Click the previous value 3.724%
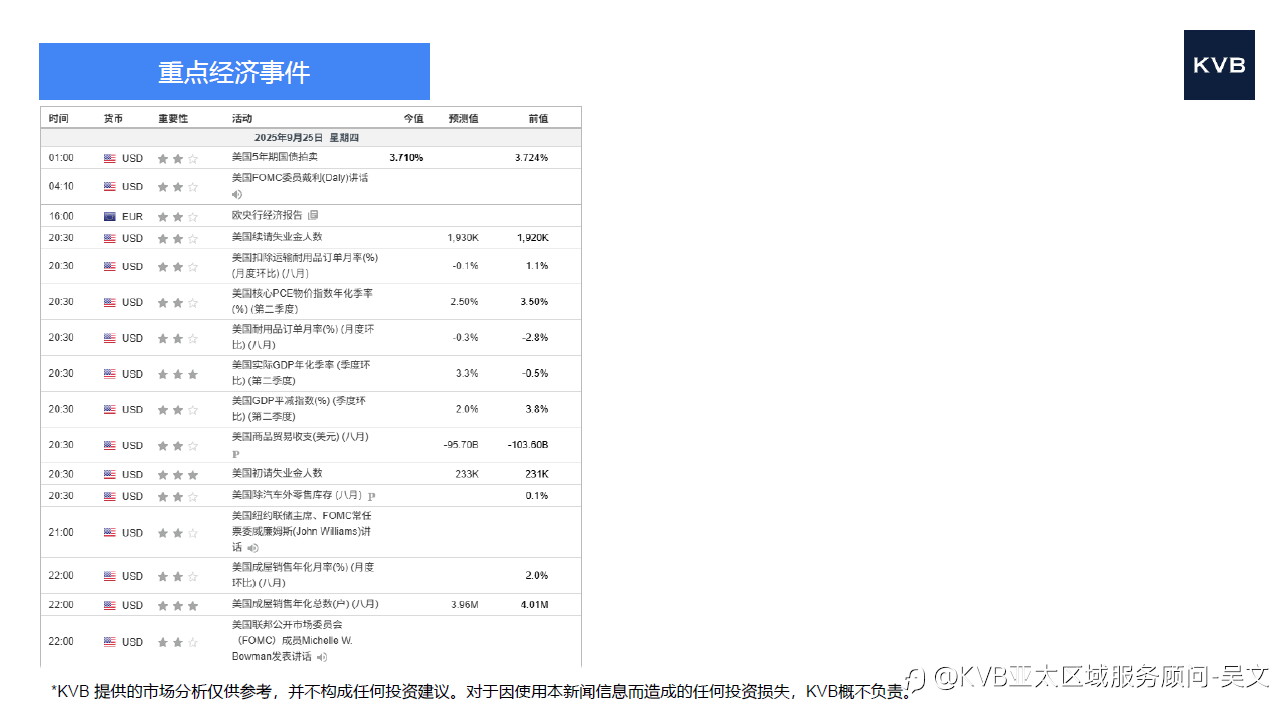1283x722 pixels. (531, 158)
